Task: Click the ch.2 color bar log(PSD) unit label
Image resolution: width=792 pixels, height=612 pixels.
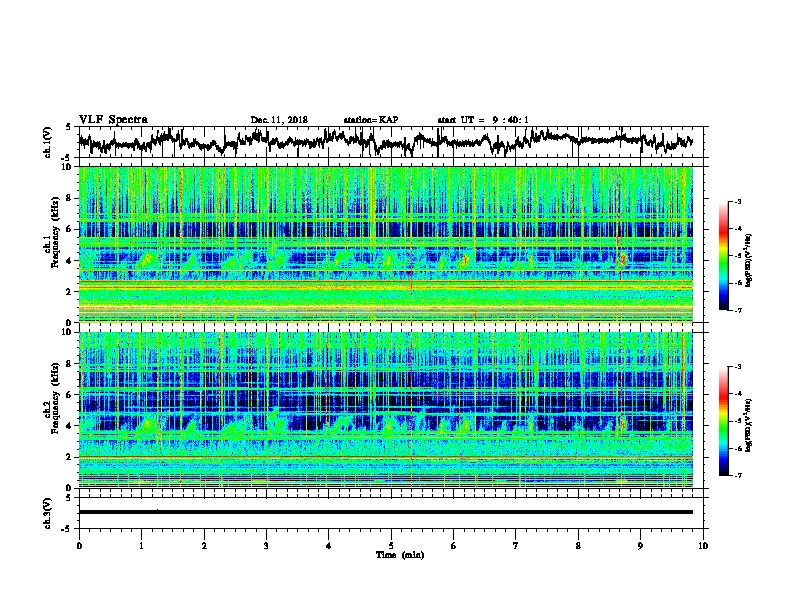Action: click(749, 425)
